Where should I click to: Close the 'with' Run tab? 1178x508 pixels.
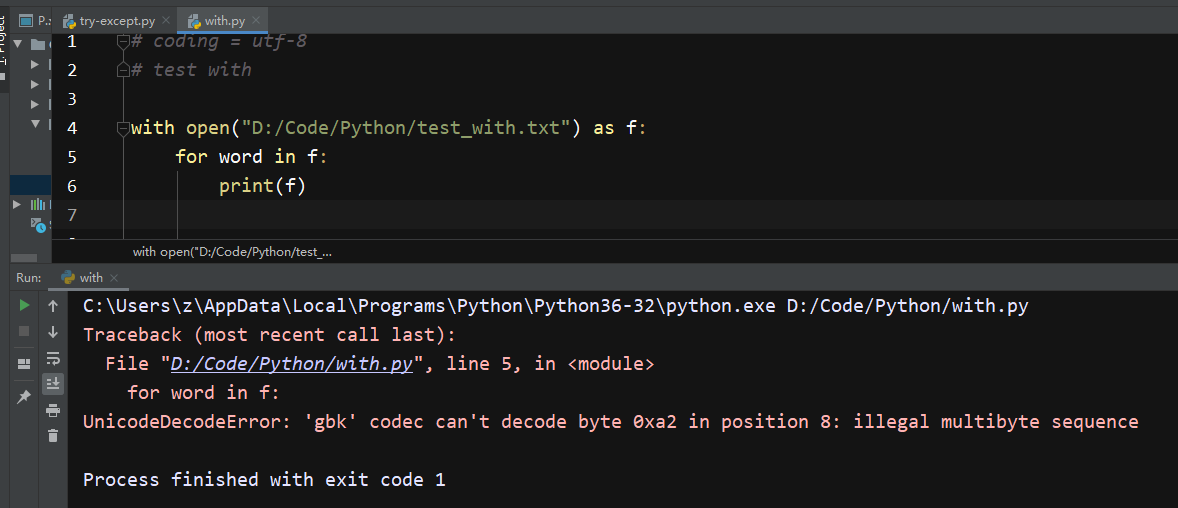point(114,278)
